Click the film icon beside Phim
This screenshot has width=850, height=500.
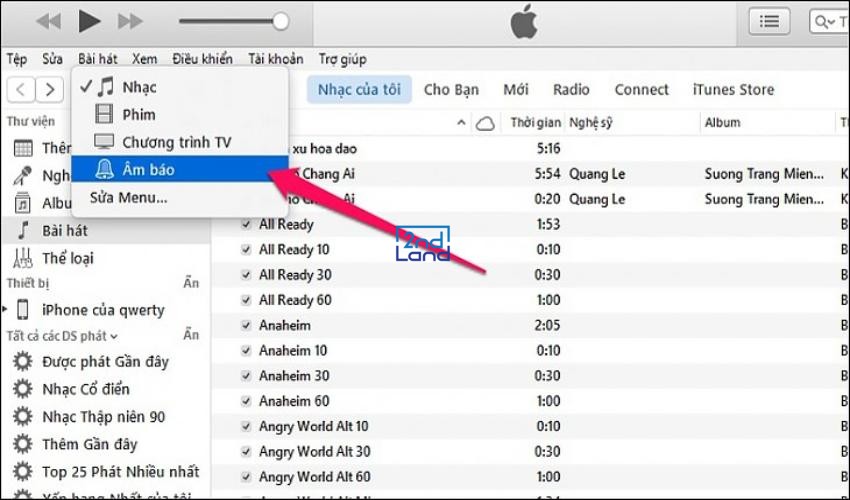coord(104,114)
